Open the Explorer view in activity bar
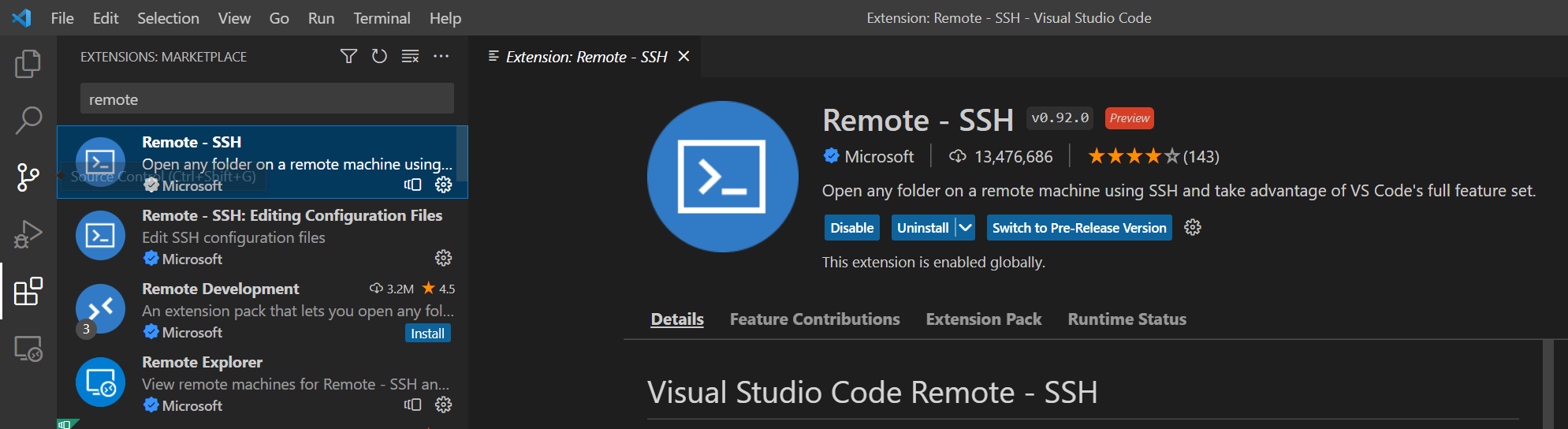The width and height of the screenshot is (1568, 429). pos(28,64)
